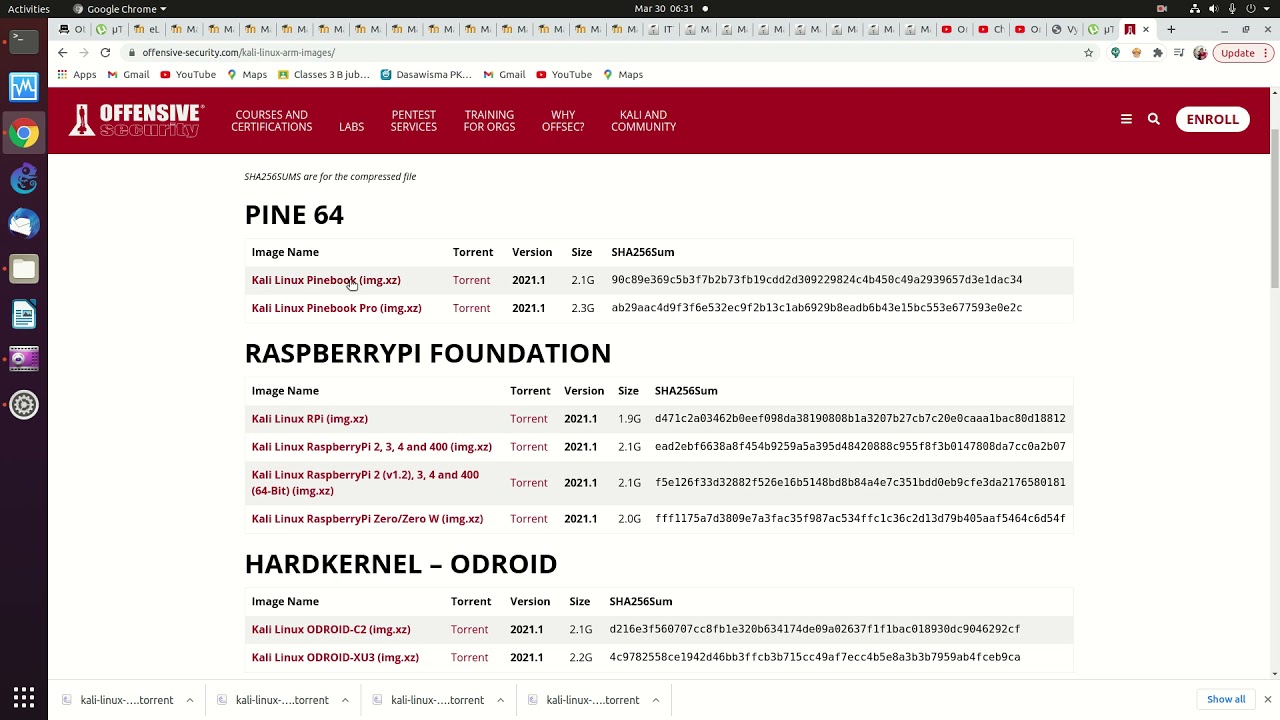Open Kali Linux RaspberryPi Zero/Zero W link
Image resolution: width=1280 pixels, height=720 pixels.
tap(367, 519)
